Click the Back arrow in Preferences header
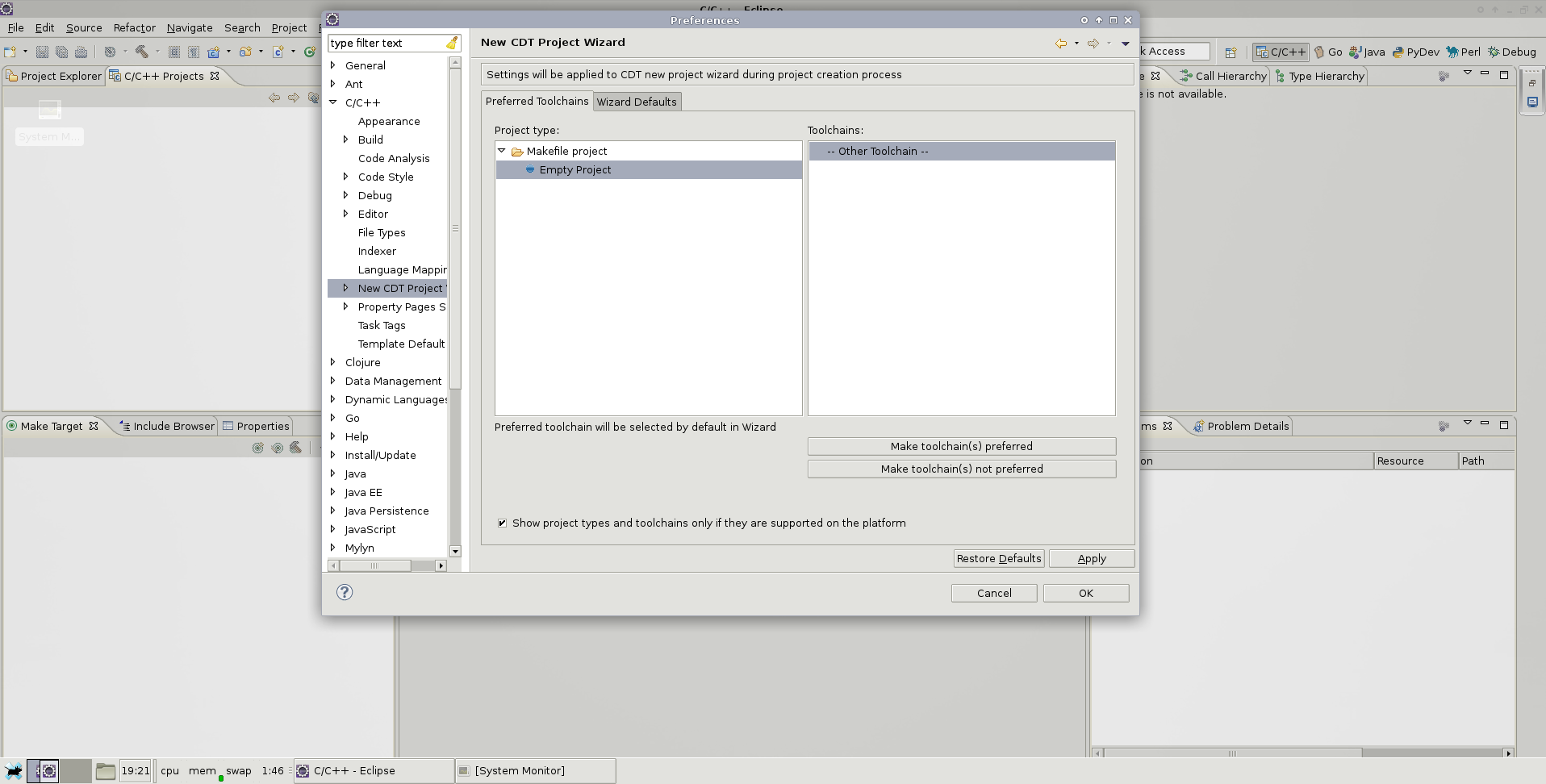The height and width of the screenshot is (784, 1546). click(1061, 44)
